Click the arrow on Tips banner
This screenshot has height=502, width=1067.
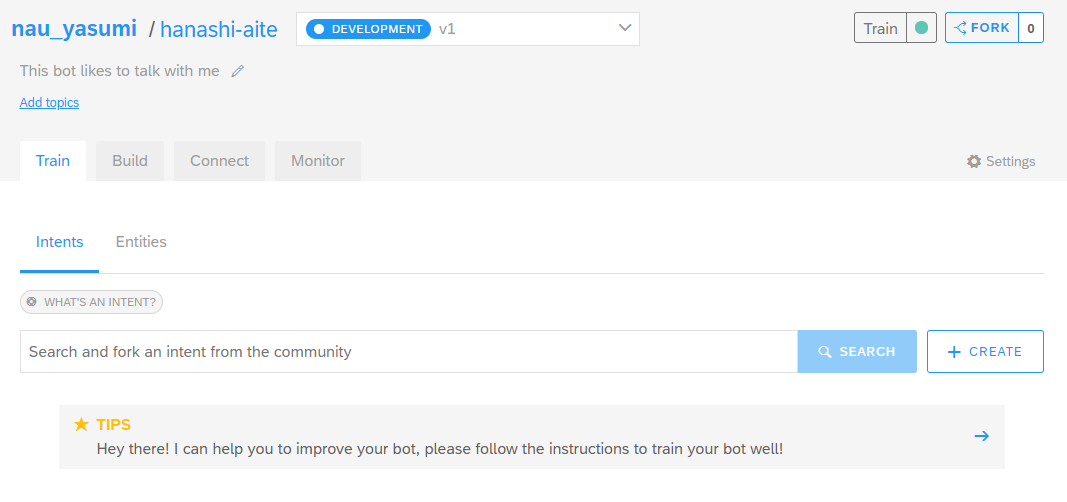pos(981,436)
